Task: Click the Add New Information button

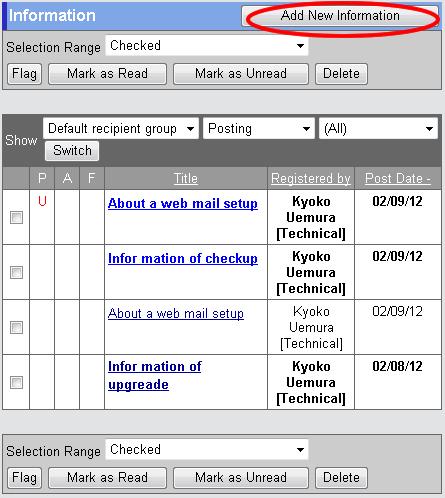Action: (x=340, y=16)
